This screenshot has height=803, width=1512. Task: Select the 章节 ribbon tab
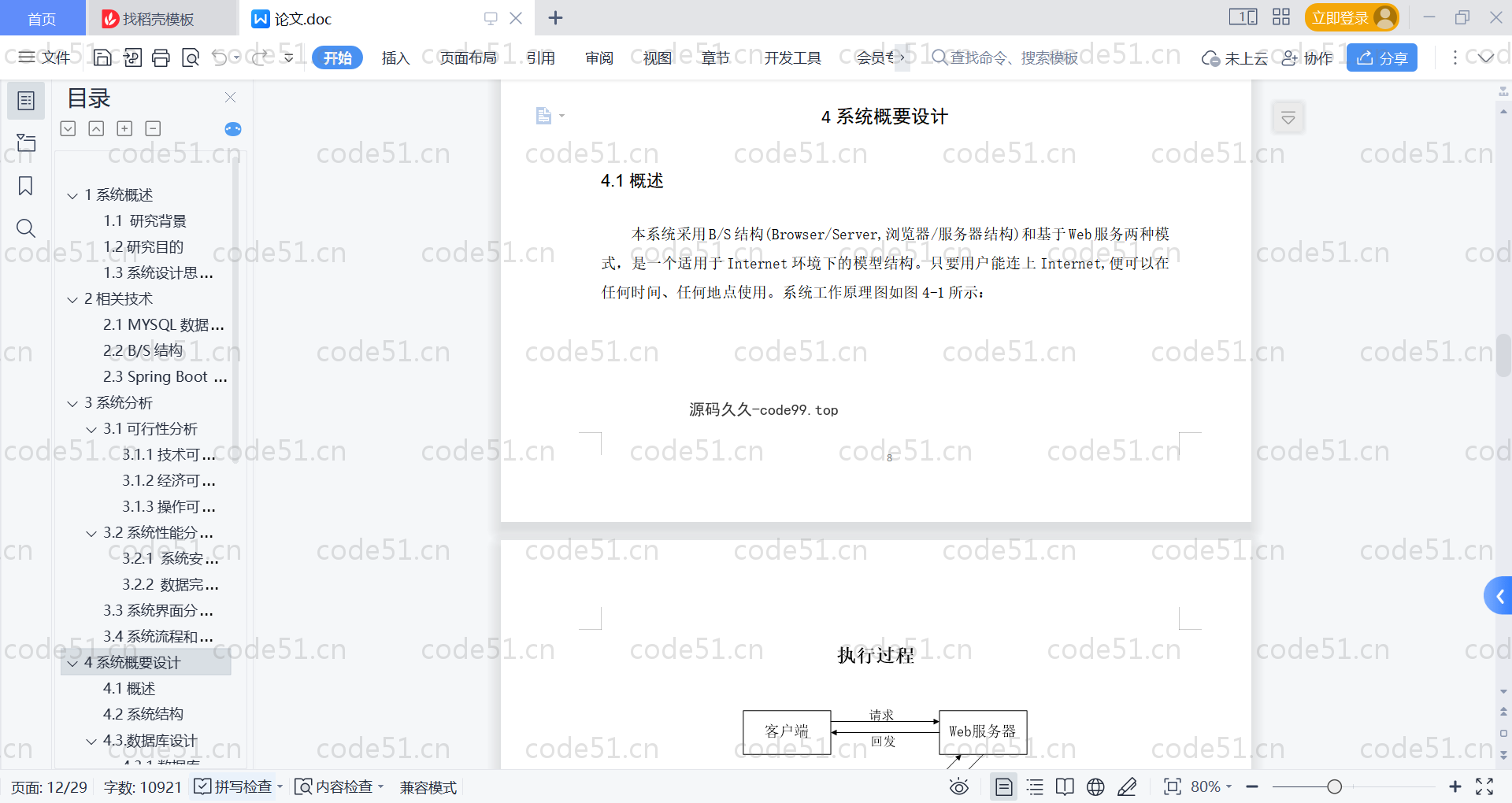tap(716, 57)
